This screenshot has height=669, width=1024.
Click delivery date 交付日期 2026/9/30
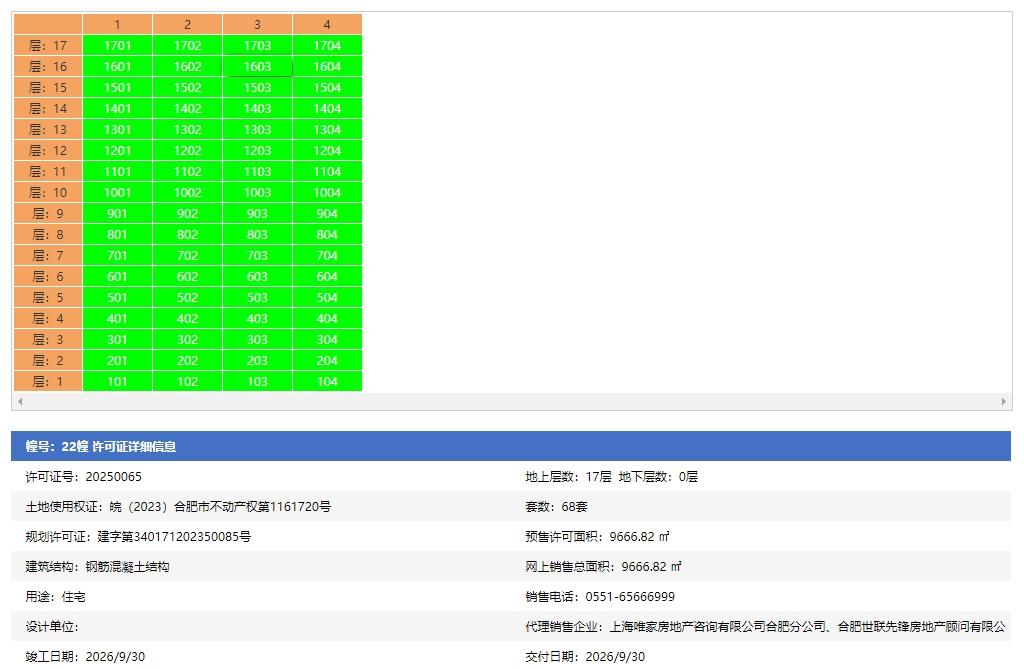point(585,657)
